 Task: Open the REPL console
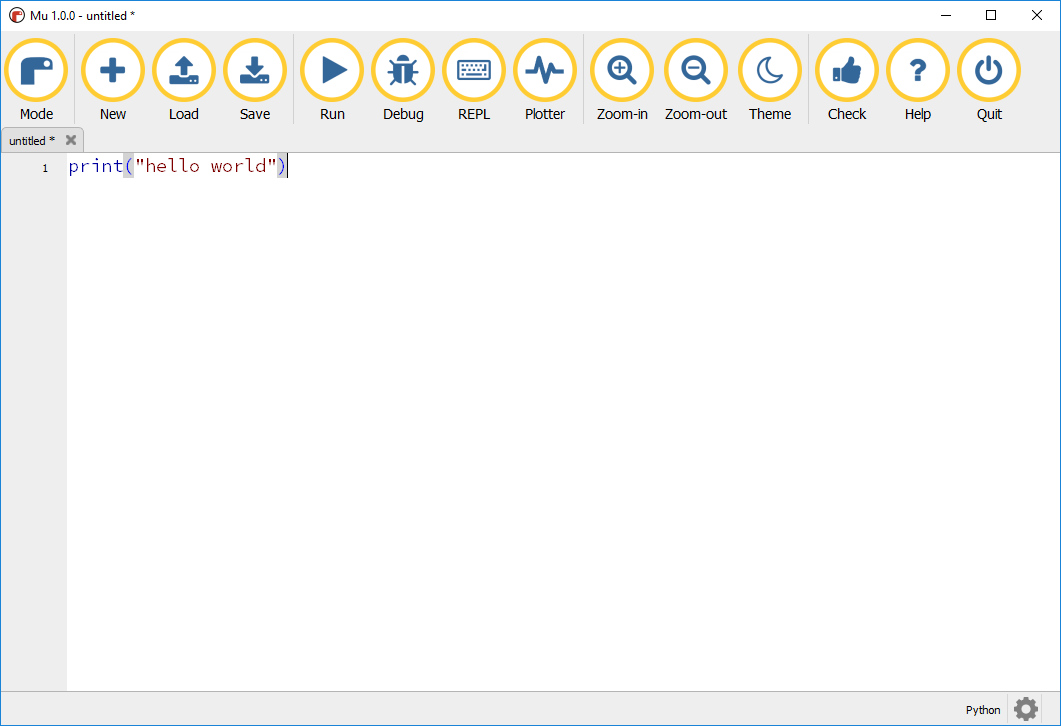(473, 70)
